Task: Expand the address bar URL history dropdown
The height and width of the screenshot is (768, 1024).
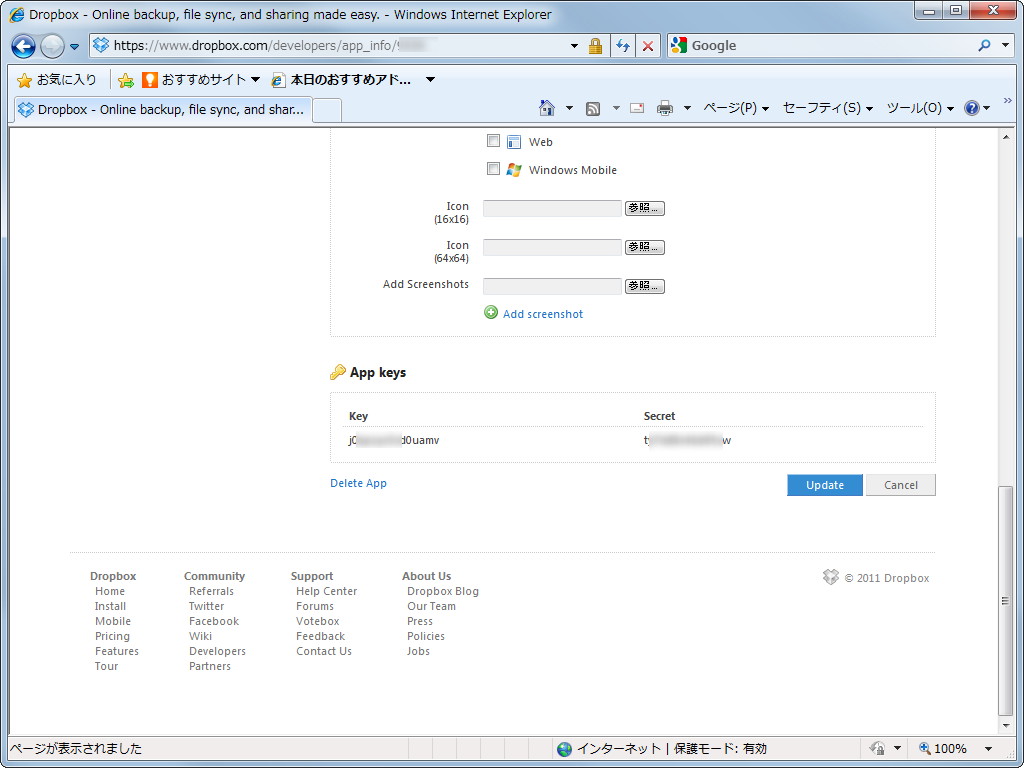Action: click(x=574, y=46)
